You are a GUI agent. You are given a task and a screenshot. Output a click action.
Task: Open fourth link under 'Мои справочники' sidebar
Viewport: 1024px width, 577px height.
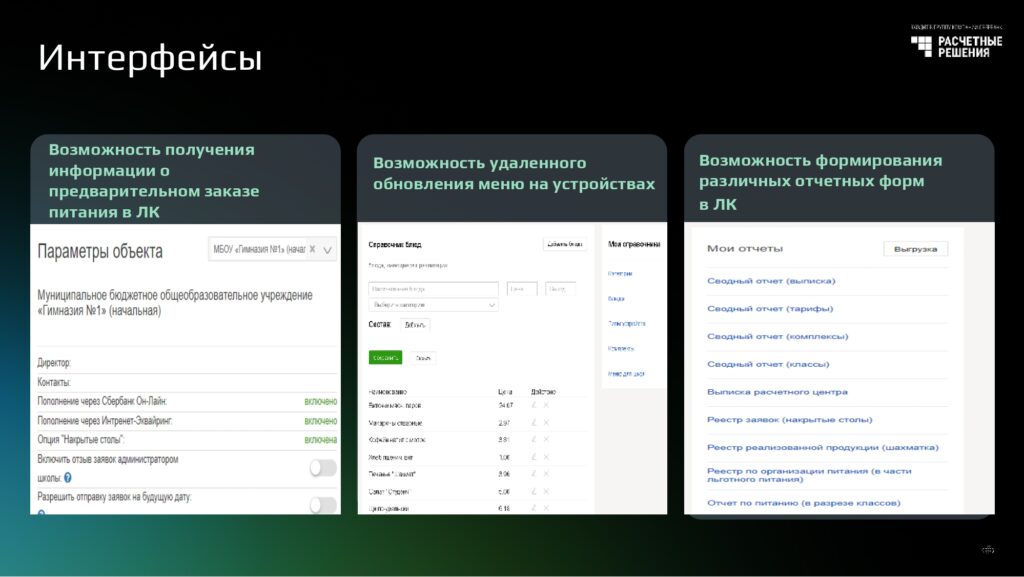[621, 349]
